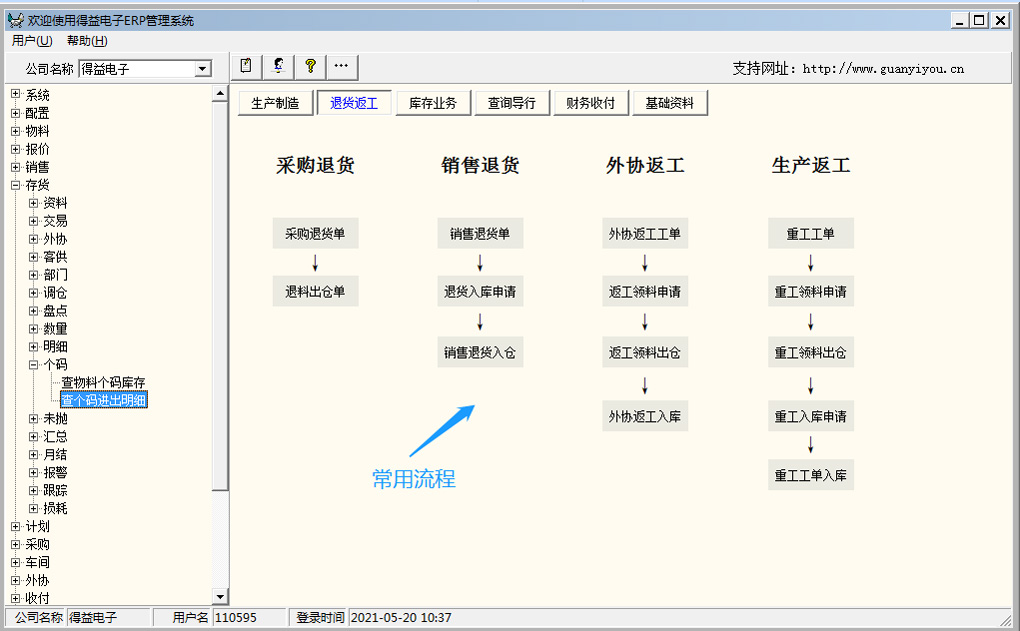Expand the 系统 tree node
The width and height of the screenshot is (1020, 631).
point(16,95)
